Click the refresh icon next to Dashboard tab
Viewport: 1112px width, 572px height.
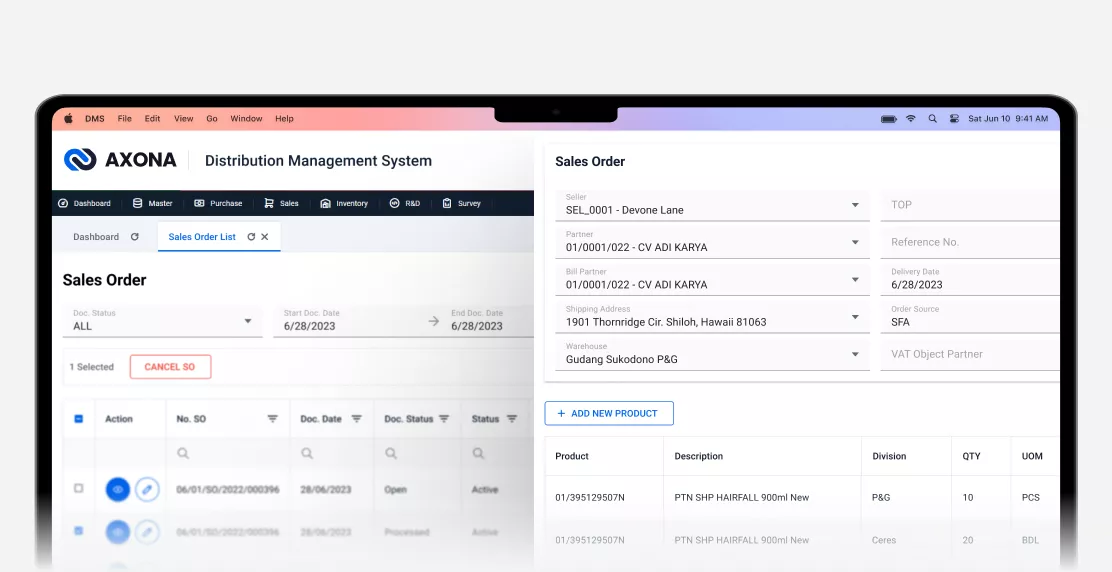tap(135, 237)
